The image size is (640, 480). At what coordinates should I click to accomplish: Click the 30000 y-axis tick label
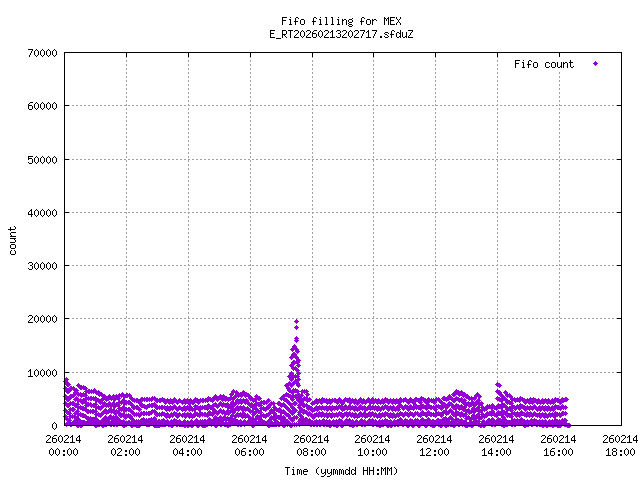pos(40,266)
